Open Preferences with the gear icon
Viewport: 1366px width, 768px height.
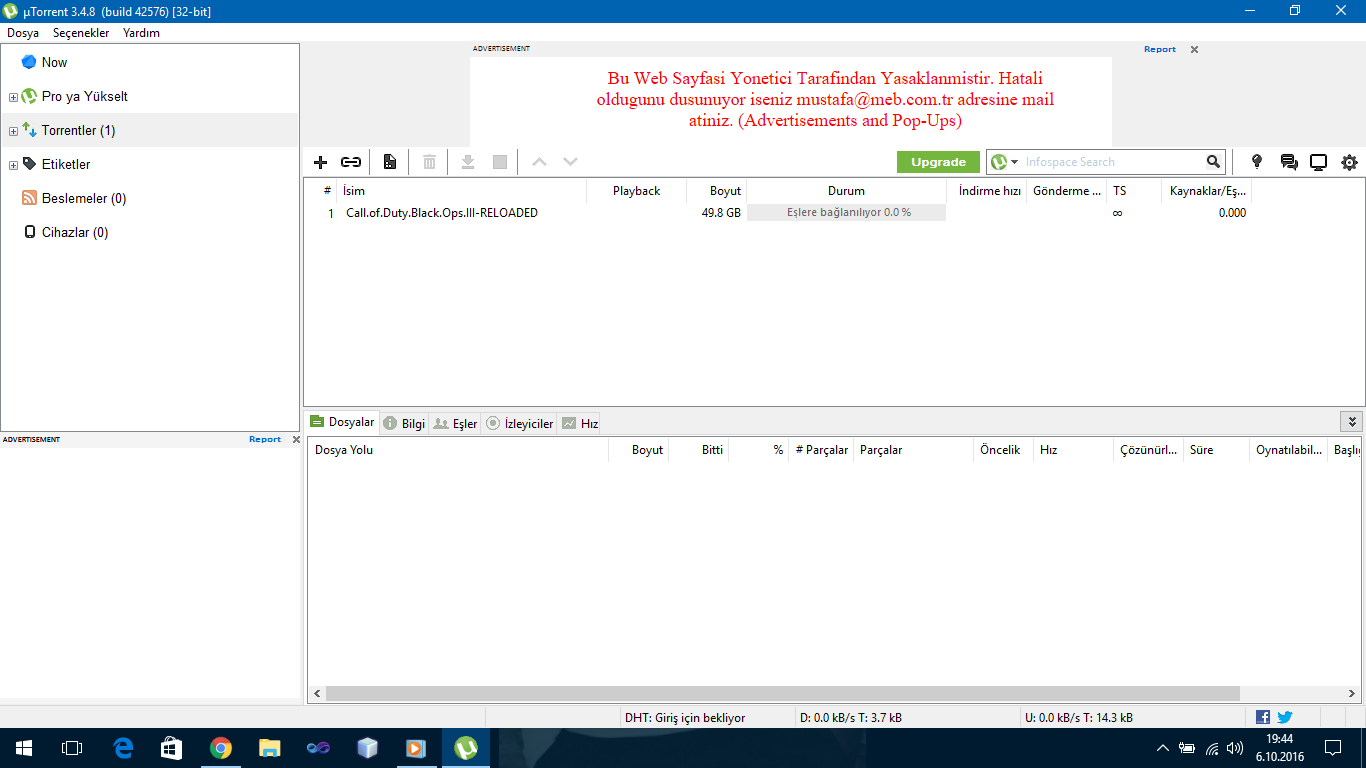[1350, 162]
